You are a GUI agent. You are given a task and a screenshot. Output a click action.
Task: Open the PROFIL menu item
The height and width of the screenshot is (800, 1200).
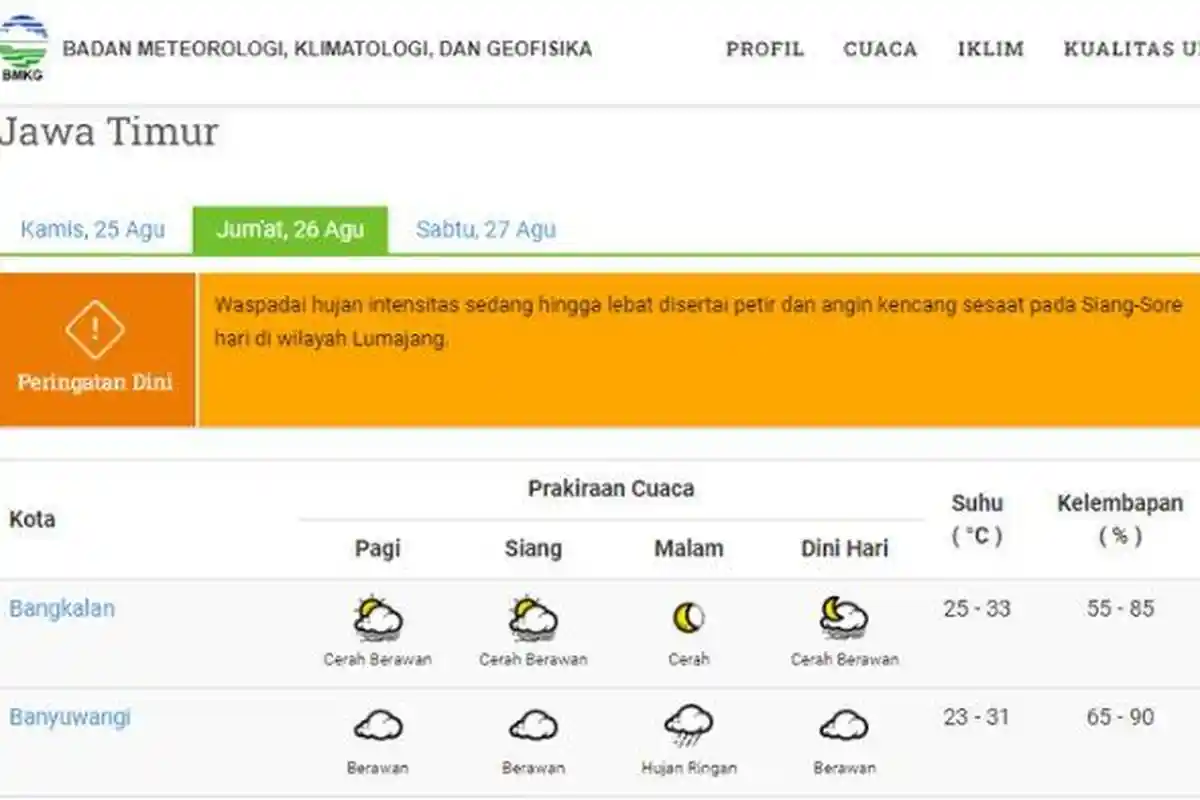point(766,49)
